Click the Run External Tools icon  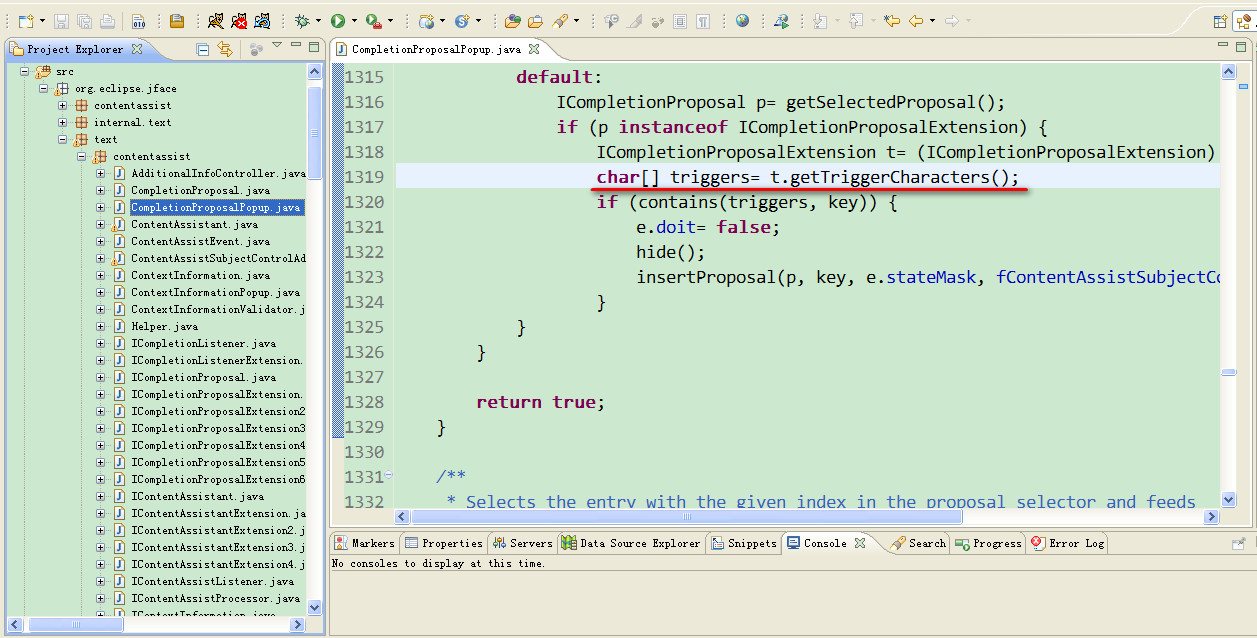click(373, 20)
